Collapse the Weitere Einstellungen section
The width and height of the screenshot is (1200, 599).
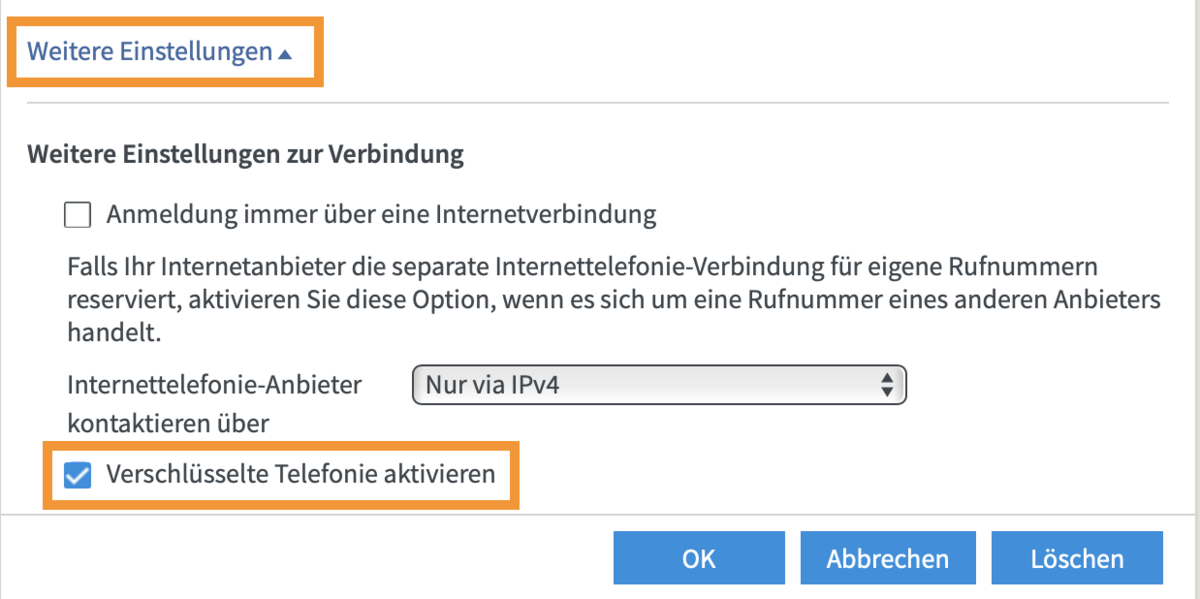150,52
